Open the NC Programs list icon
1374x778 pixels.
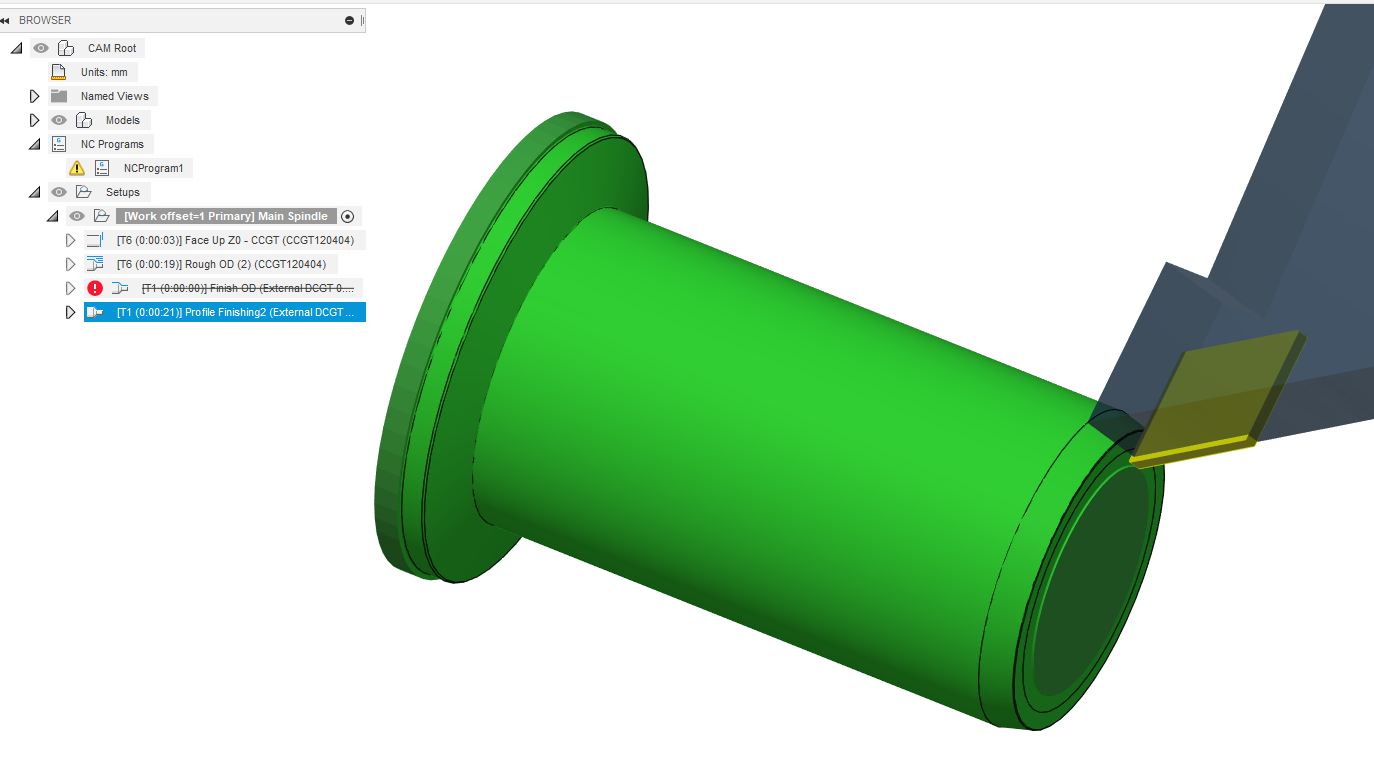click(58, 143)
